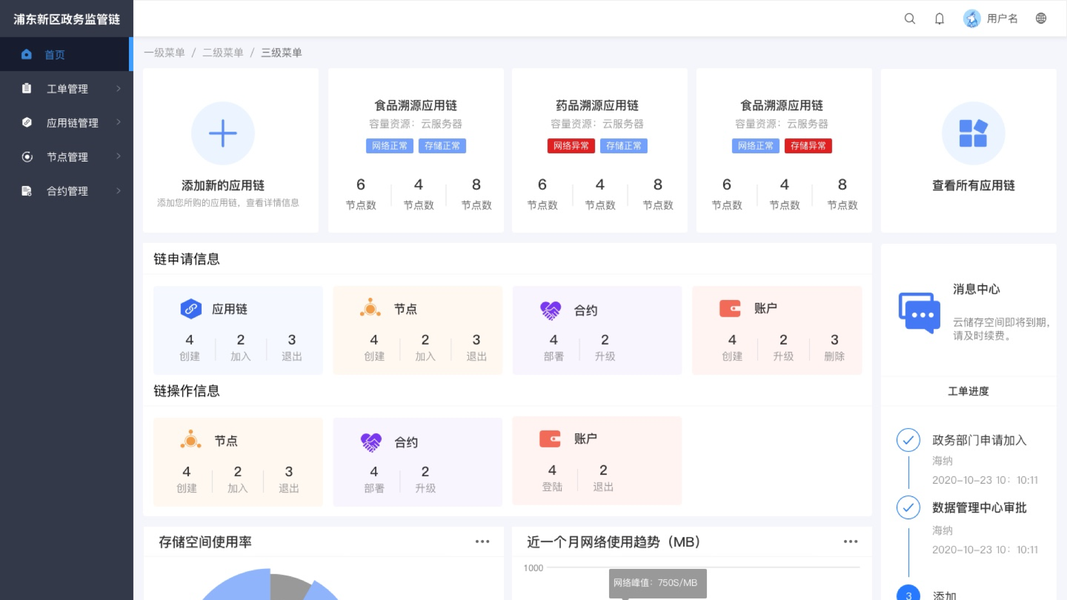Click the red wallet icon under 链操作信息
Image resolution: width=1067 pixels, height=600 pixels.
tap(550, 439)
